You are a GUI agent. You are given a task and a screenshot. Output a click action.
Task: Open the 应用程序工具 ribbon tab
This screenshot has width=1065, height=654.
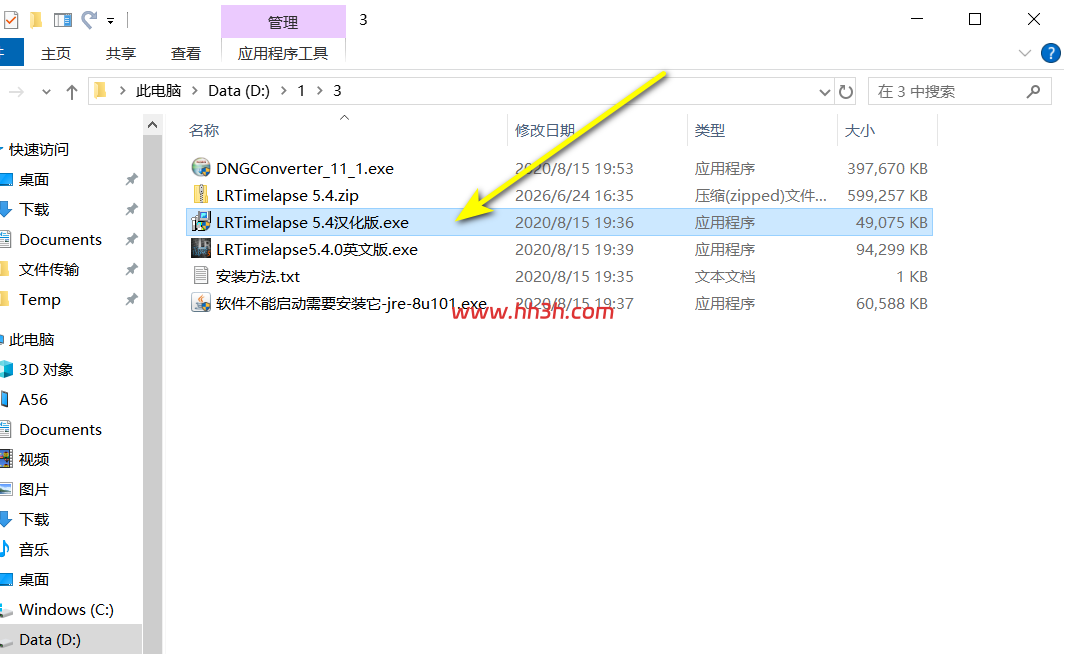click(x=283, y=54)
